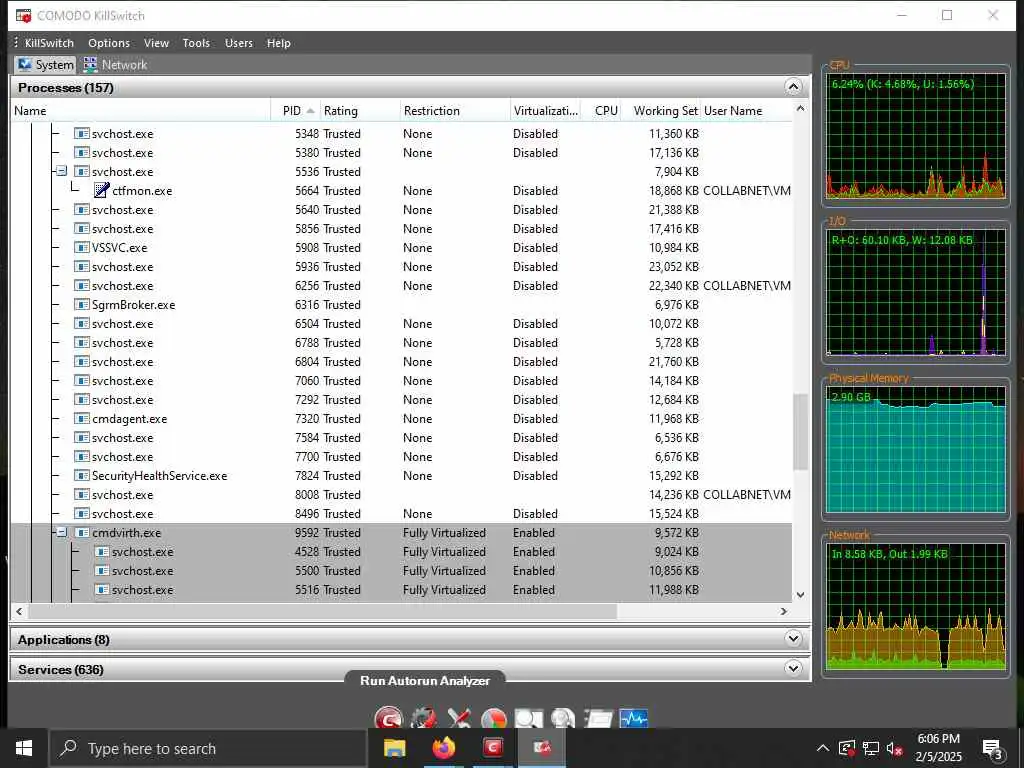Image resolution: width=1024 pixels, height=768 pixels.
Task: Click the Network traffic graph
Action: tap(916, 607)
